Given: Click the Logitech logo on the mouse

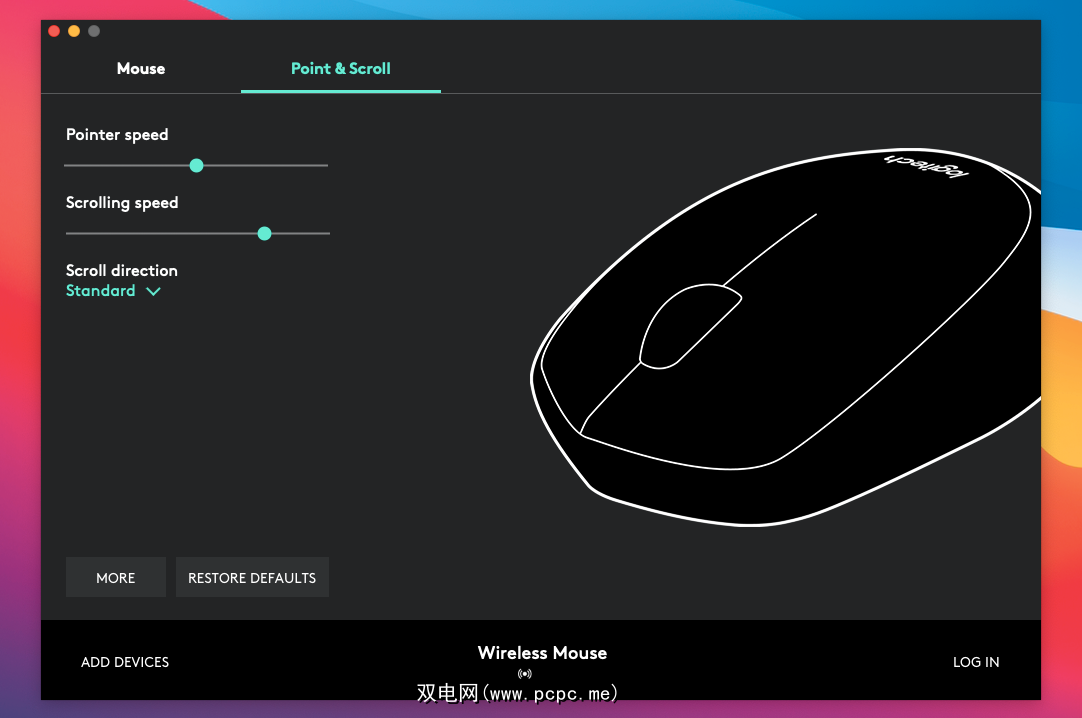Looking at the screenshot, I should pyautogui.click(x=927, y=166).
